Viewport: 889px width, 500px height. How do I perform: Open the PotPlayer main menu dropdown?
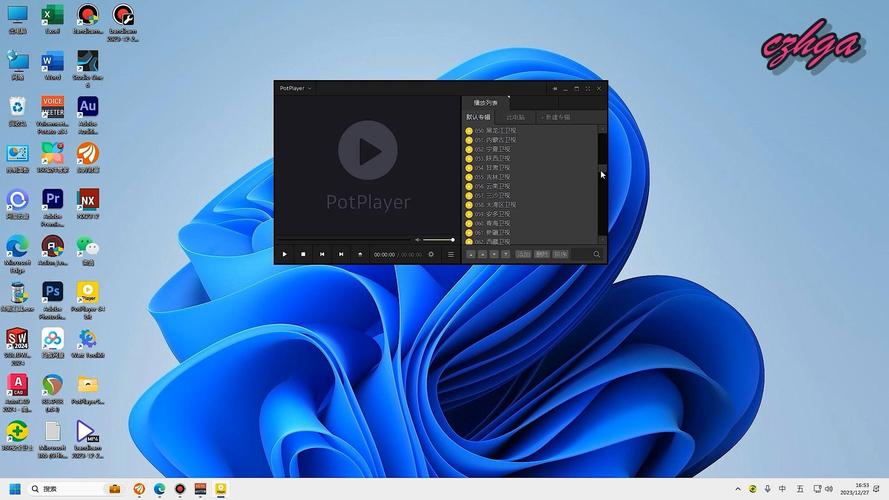click(295, 88)
